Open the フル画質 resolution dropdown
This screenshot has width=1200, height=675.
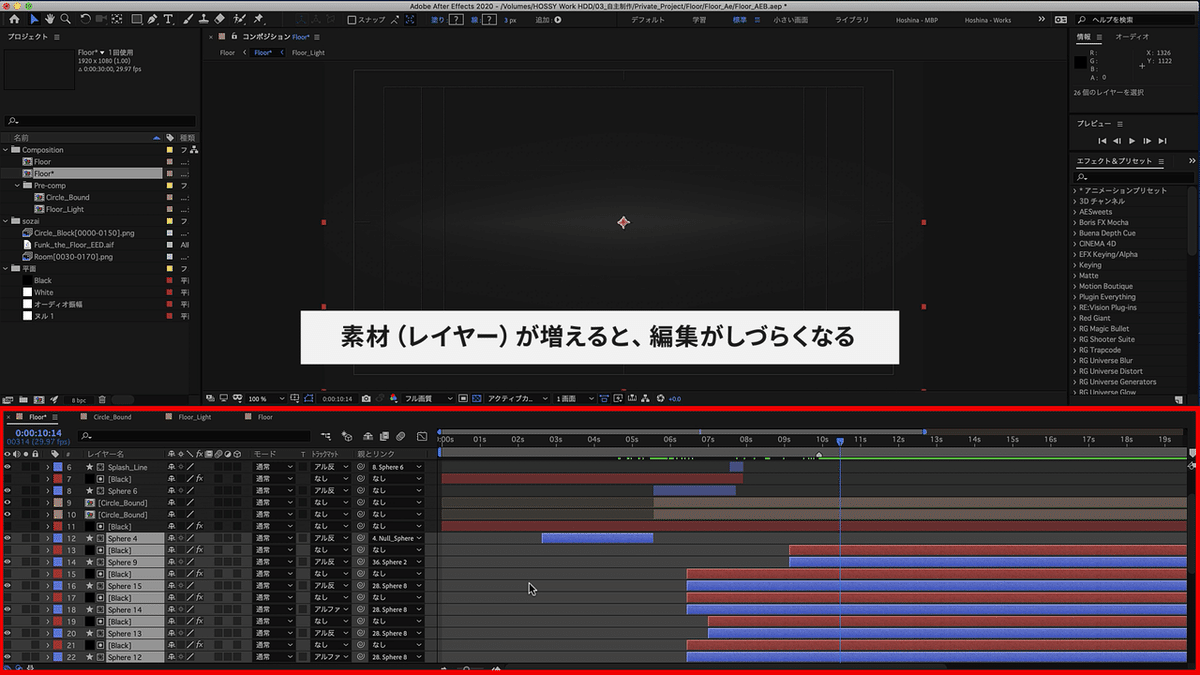(429, 398)
